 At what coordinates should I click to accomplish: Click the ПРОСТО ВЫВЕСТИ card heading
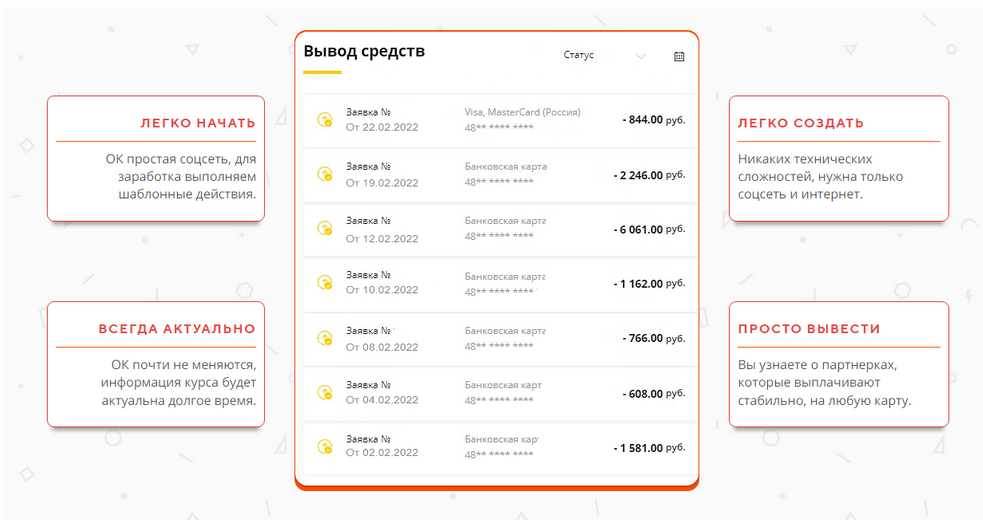click(809, 329)
